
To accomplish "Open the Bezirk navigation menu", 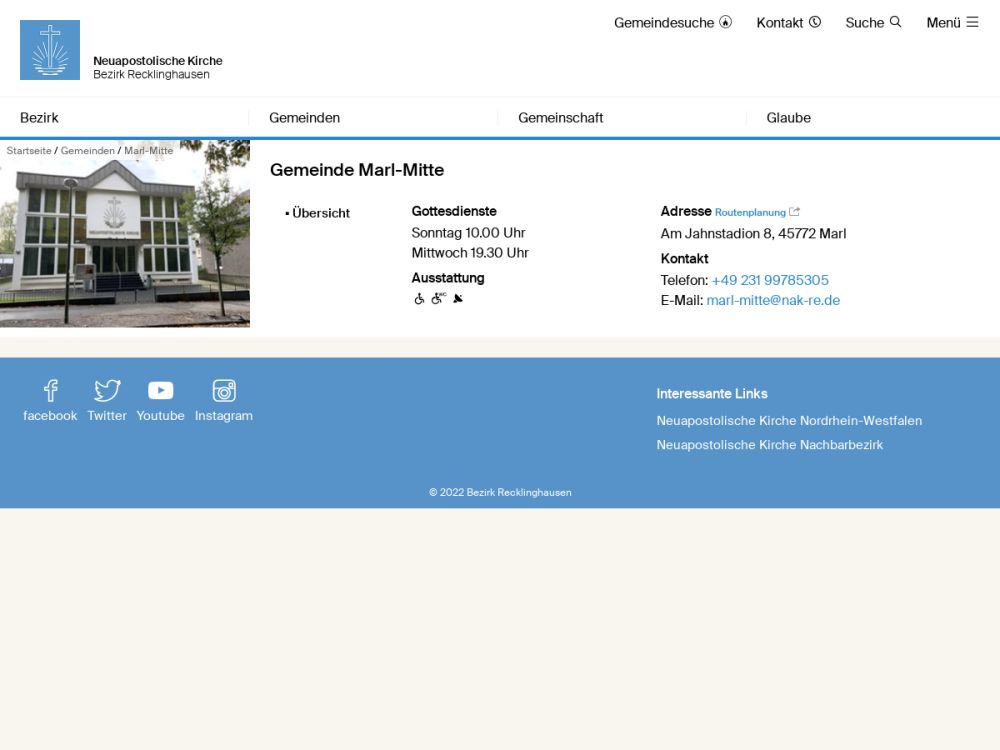I will pyautogui.click(x=39, y=118).
